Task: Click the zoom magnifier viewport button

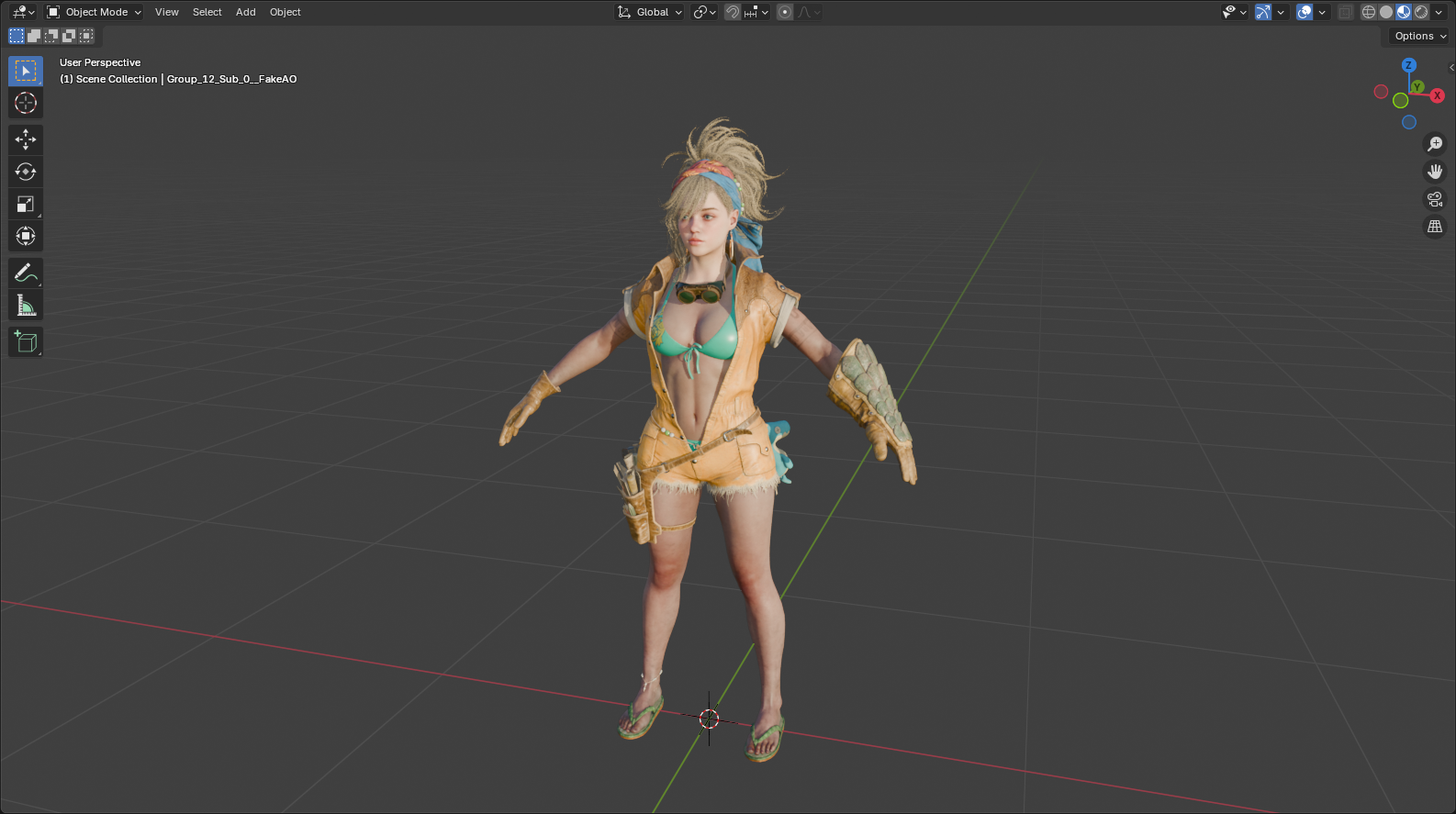Action: (x=1435, y=144)
